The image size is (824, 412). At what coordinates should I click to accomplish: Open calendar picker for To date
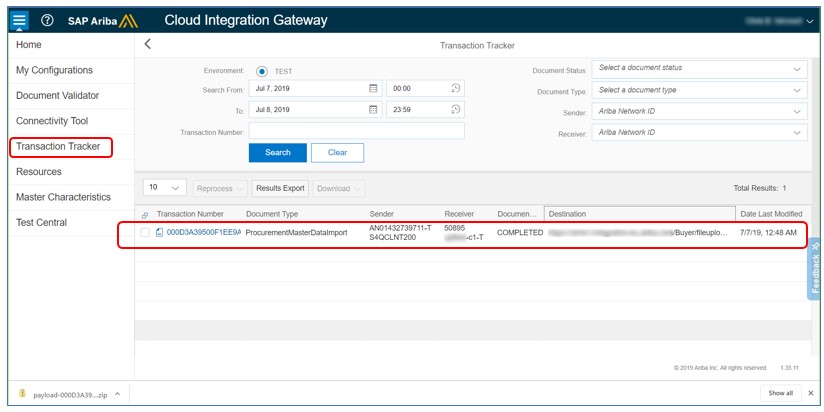tap(373, 109)
